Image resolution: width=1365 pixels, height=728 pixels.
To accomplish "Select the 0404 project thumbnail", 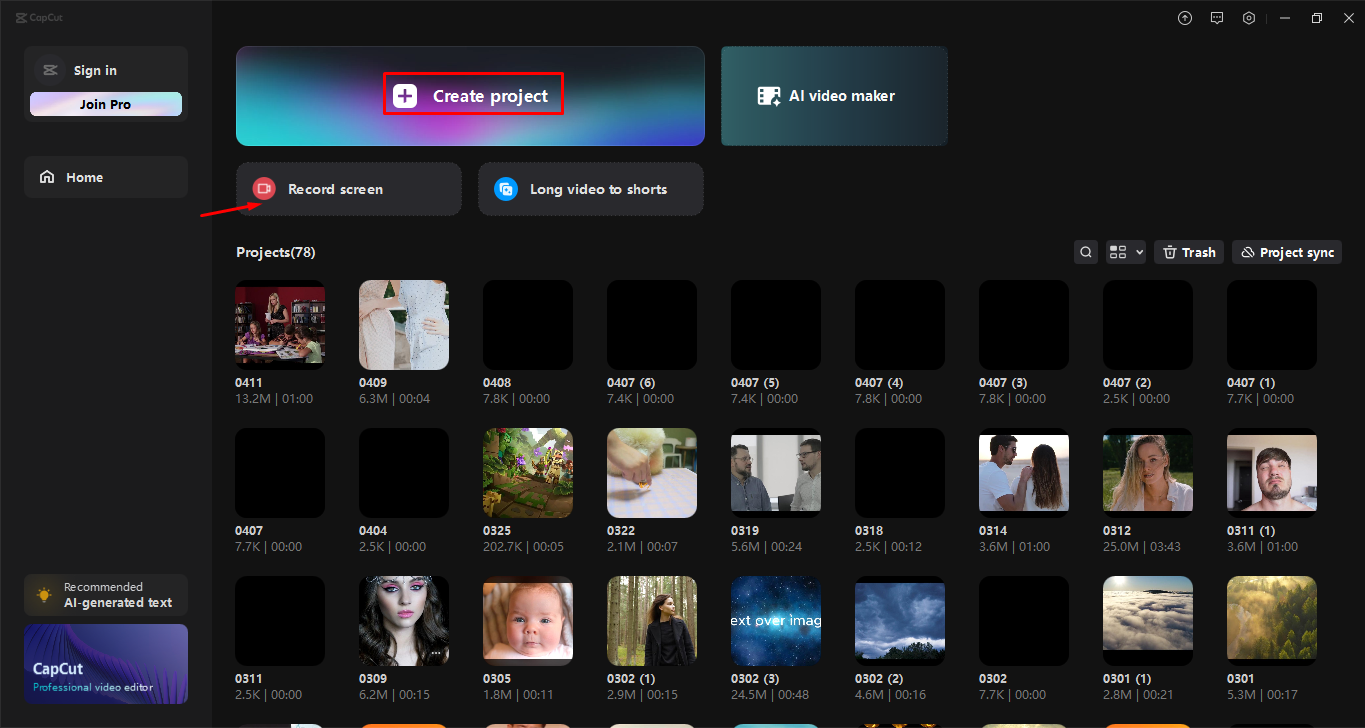I will pos(404,473).
